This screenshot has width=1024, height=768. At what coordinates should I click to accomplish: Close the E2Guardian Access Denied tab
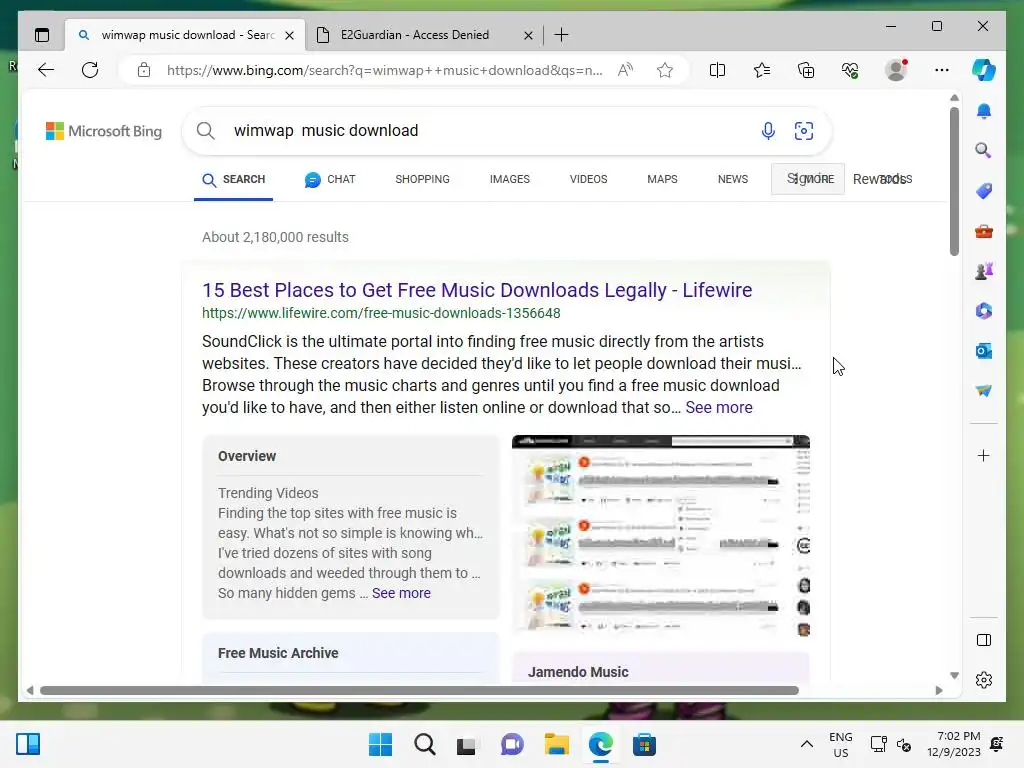click(x=528, y=35)
